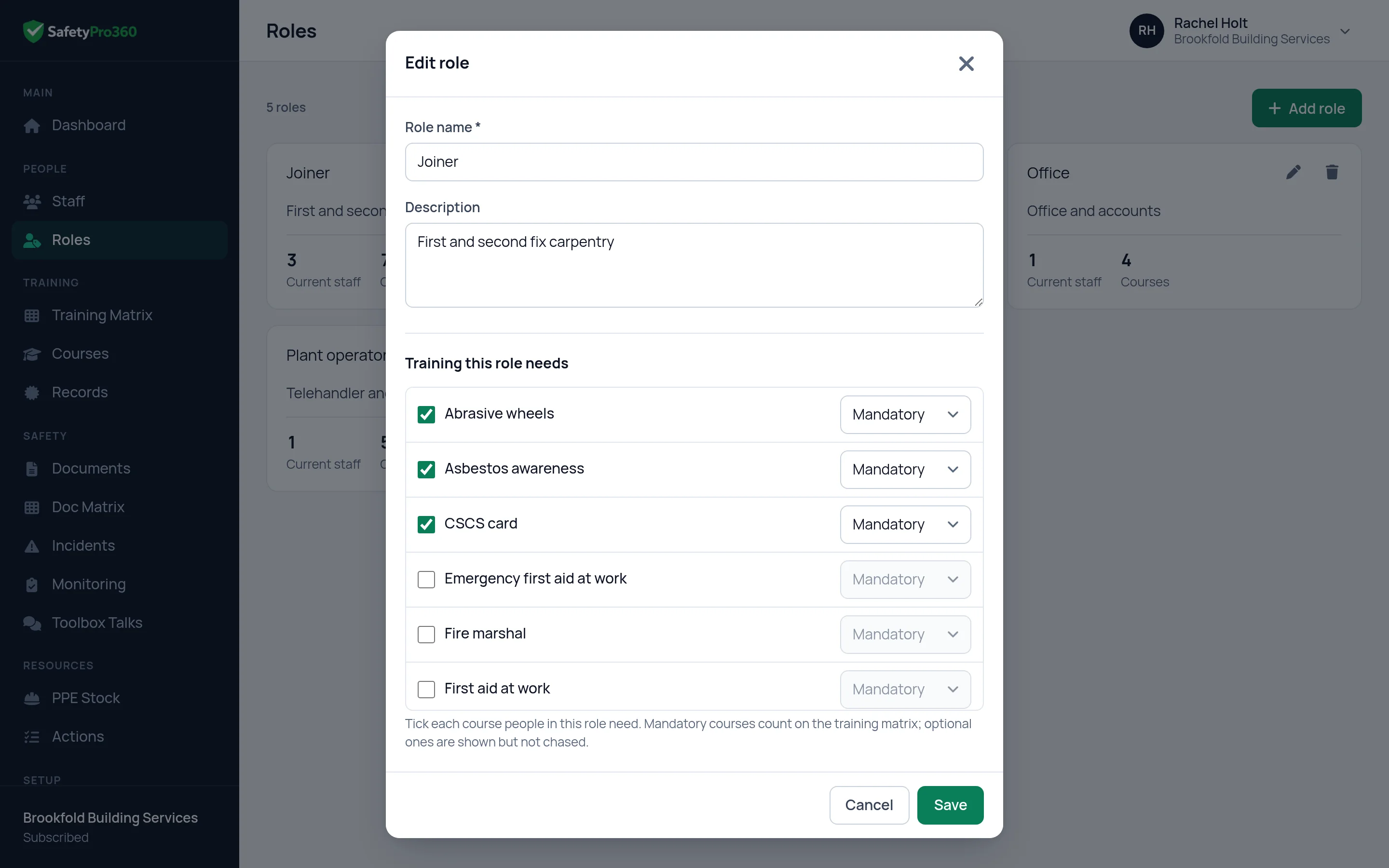Click the Training Matrix grid icon
The width and height of the screenshot is (1389, 868).
[32, 315]
